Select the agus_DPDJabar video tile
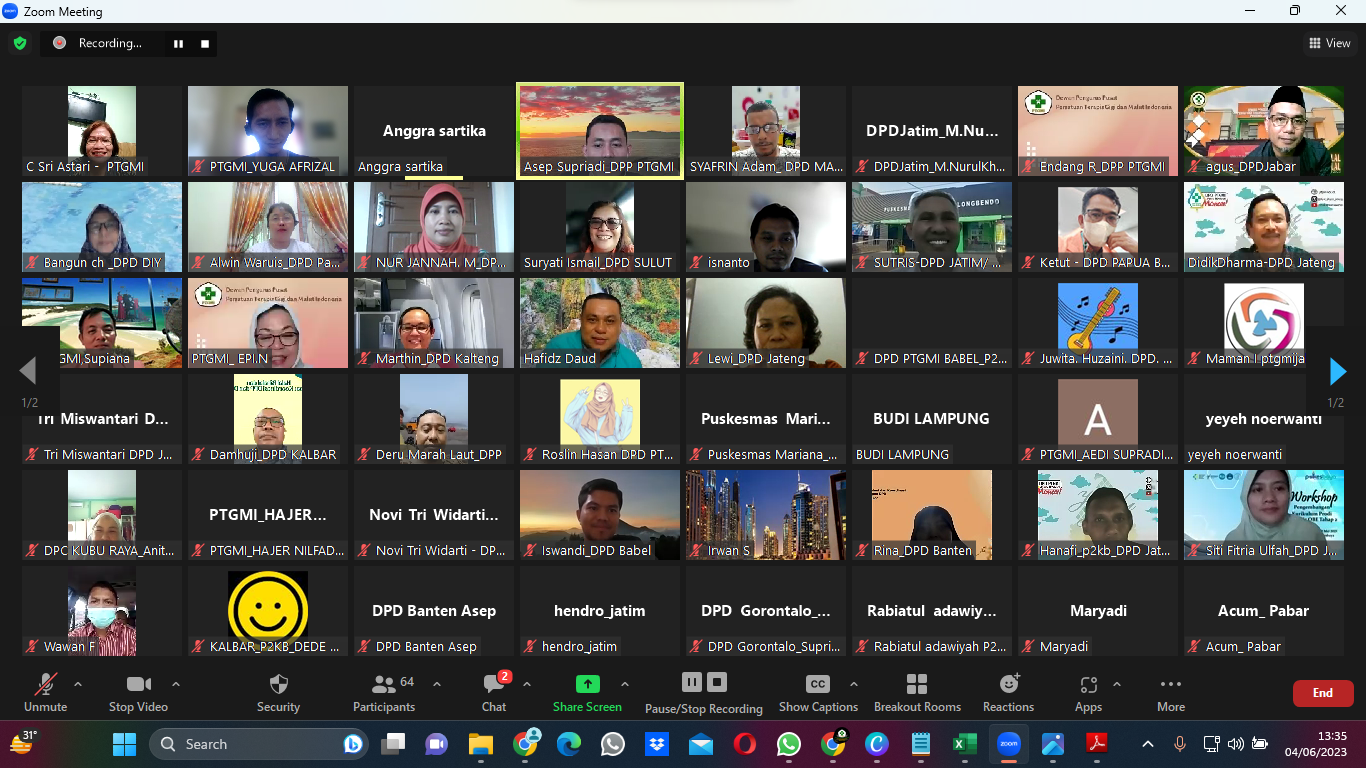Screen dimensions: 1366x768 pos(1264,131)
